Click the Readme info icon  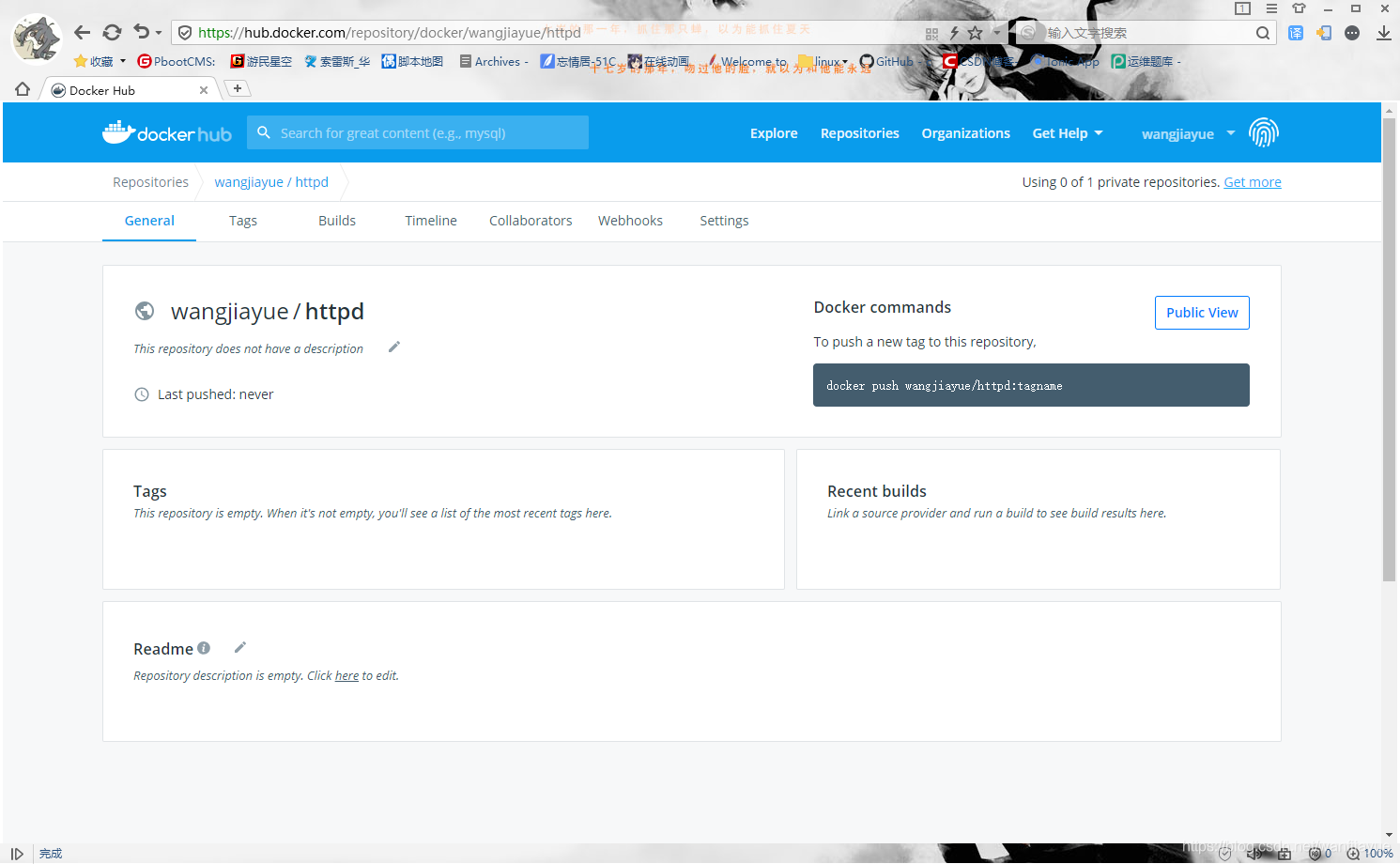click(204, 648)
